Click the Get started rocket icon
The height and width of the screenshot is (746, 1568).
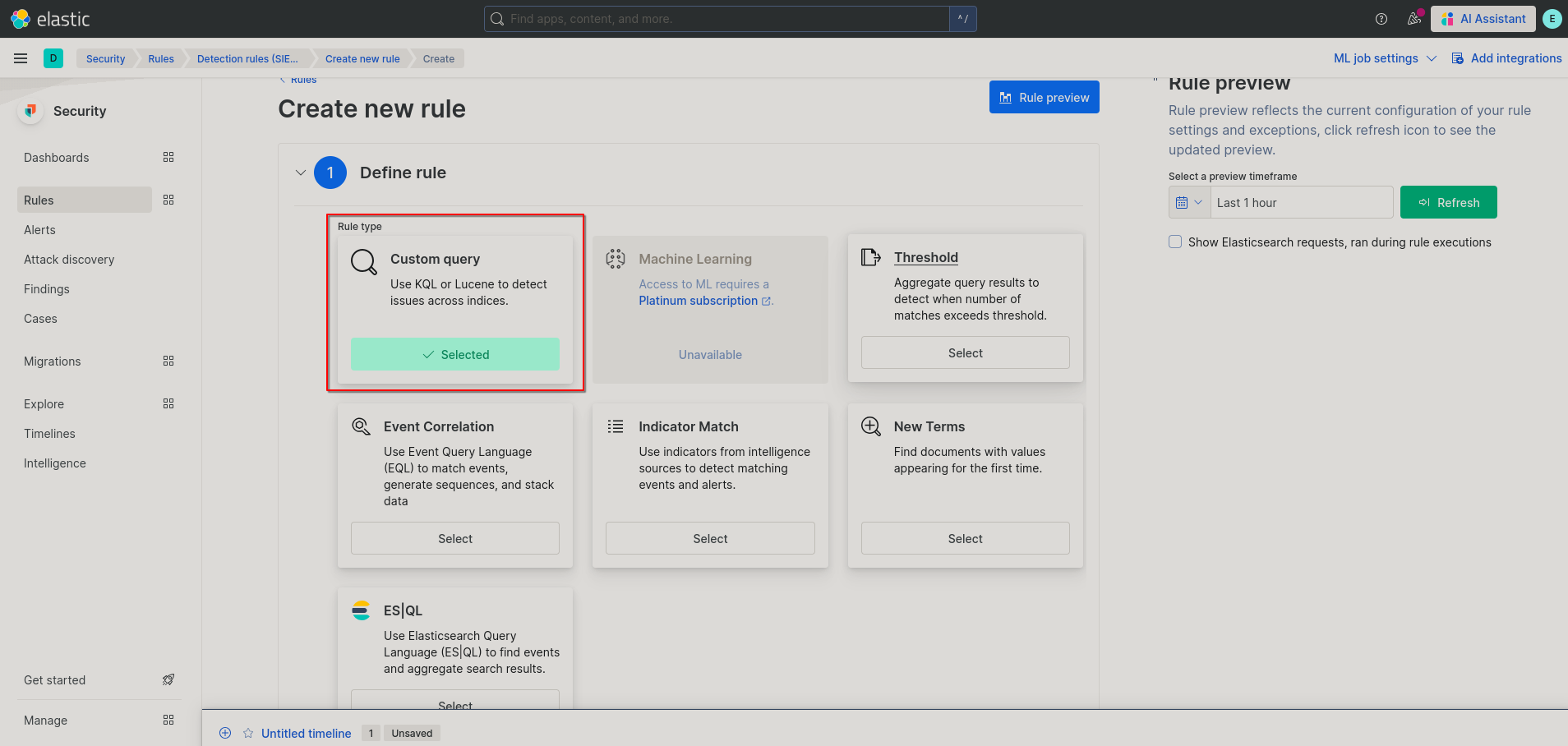pos(168,679)
